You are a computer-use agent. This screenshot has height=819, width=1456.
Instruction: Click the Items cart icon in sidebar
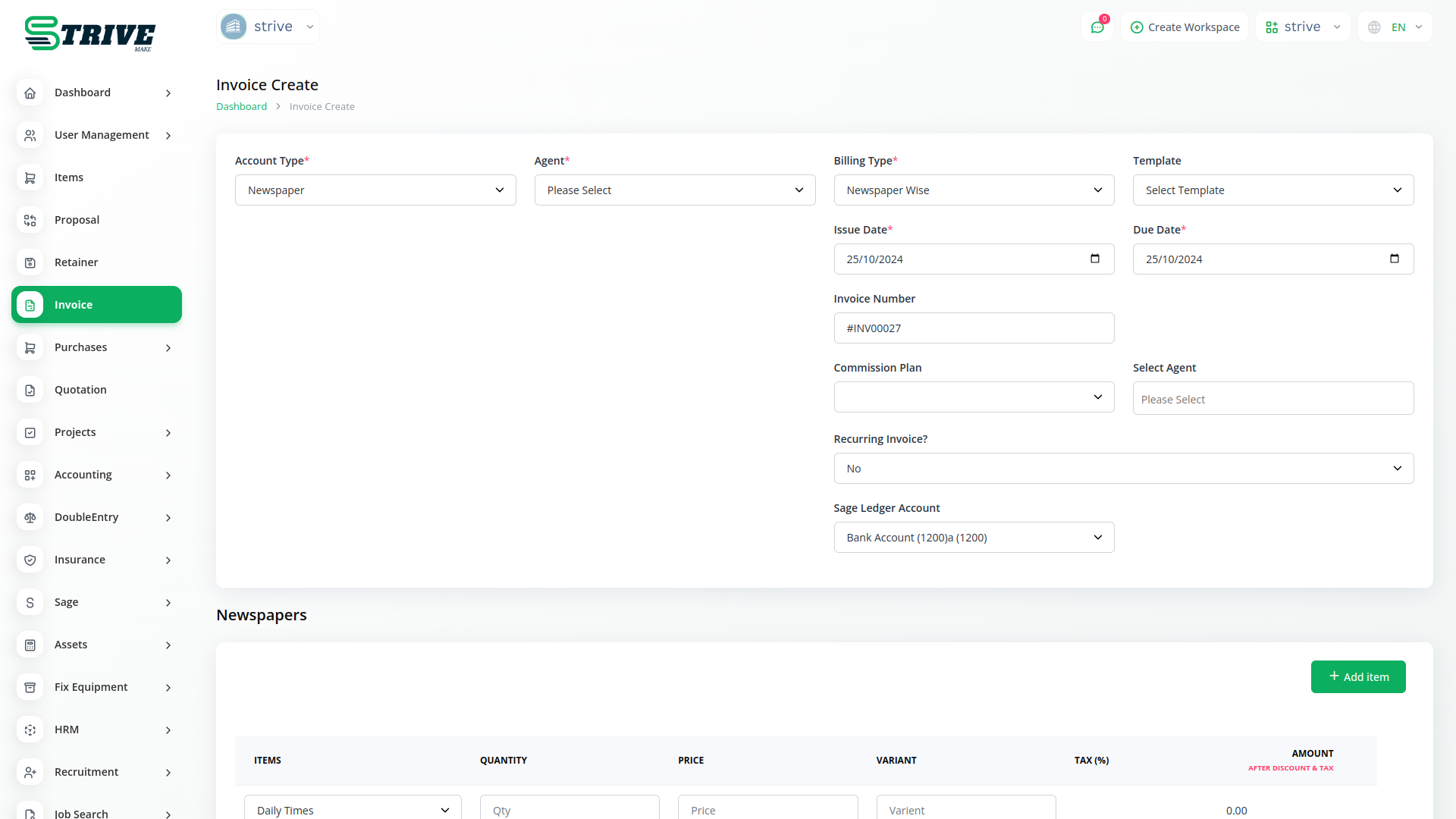click(x=30, y=177)
